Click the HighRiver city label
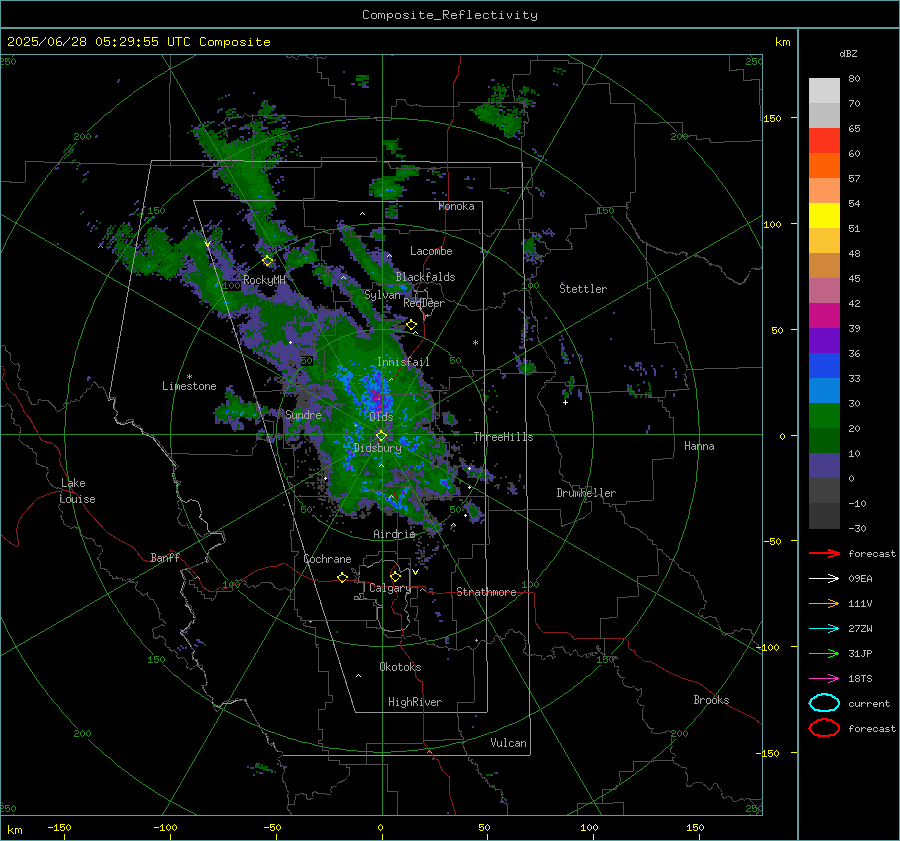This screenshot has width=900, height=841. pos(415,702)
